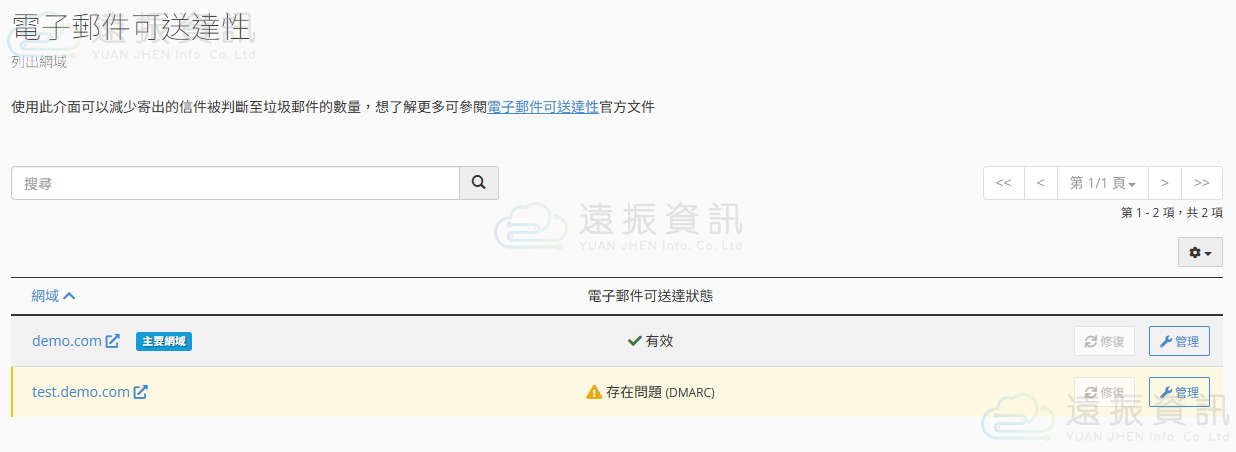Focus the 搜尋 search input field
The image size is (1236, 452).
pyautogui.click(x=235, y=183)
